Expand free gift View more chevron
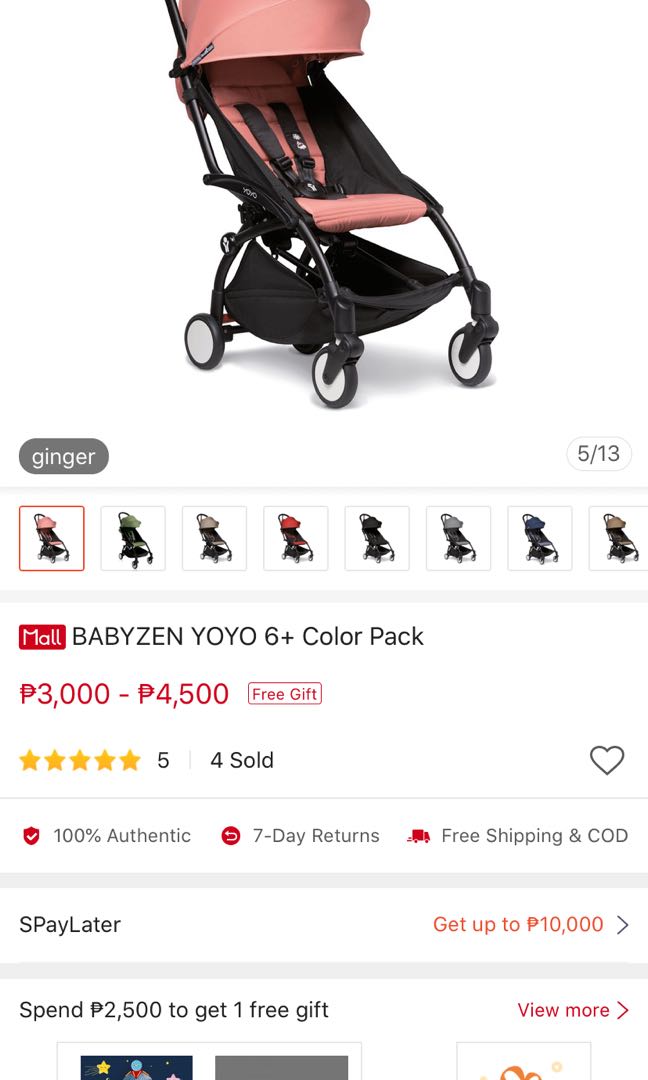This screenshot has height=1080, width=648. (x=623, y=1010)
